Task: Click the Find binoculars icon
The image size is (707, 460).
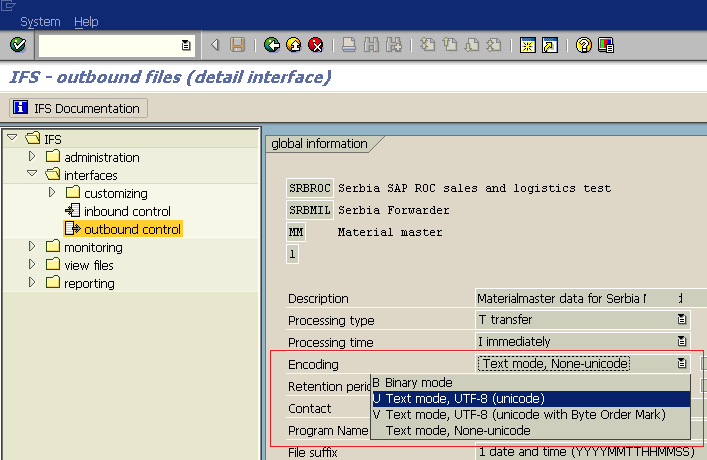Action: coord(371,45)
